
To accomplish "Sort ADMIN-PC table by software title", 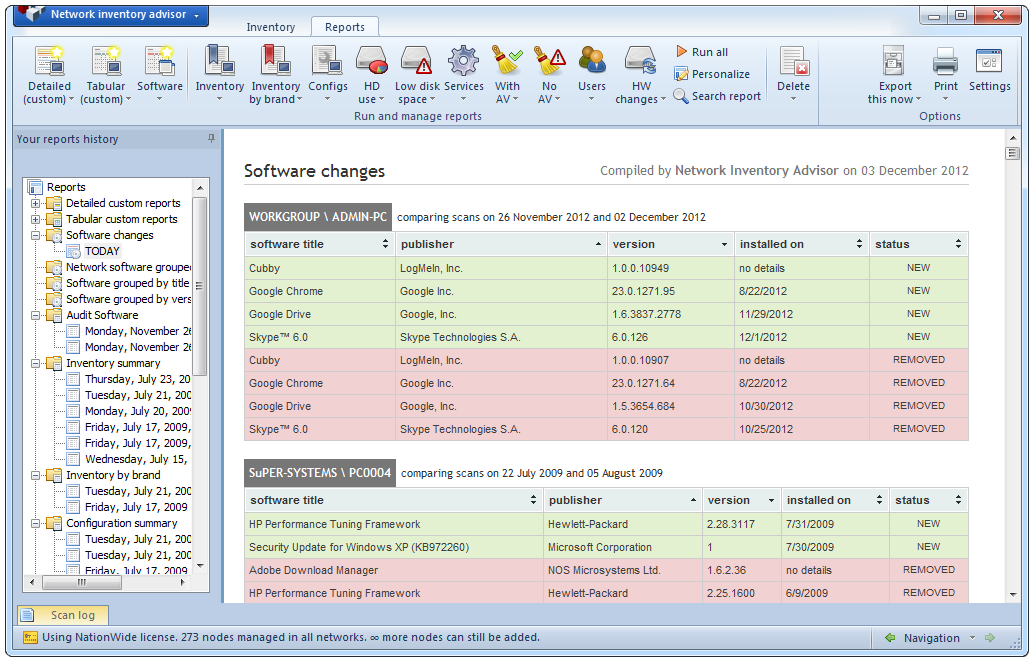I will point(319,244).
